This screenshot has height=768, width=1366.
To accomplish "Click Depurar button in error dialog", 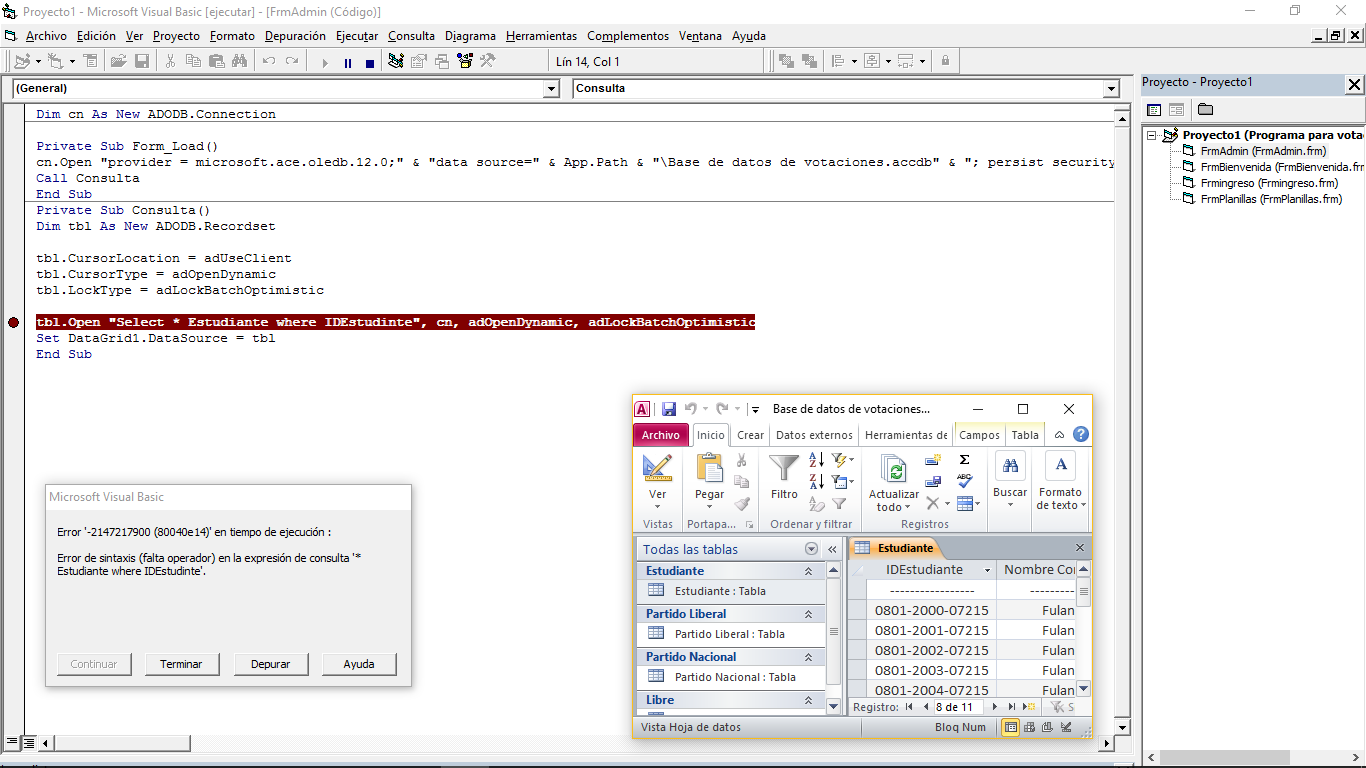I will [x=270, y=664].
